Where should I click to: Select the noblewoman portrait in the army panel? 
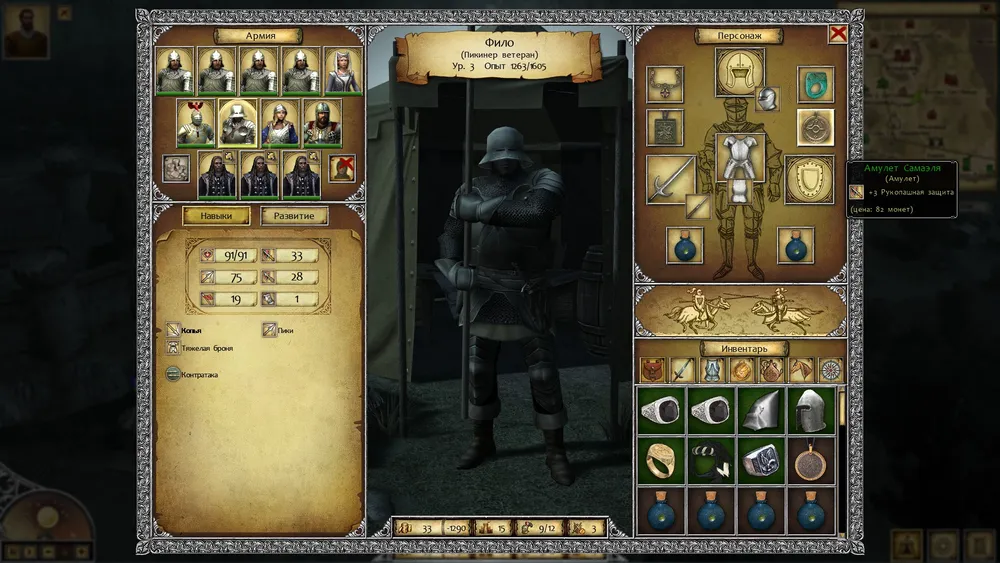click(343, 71)
